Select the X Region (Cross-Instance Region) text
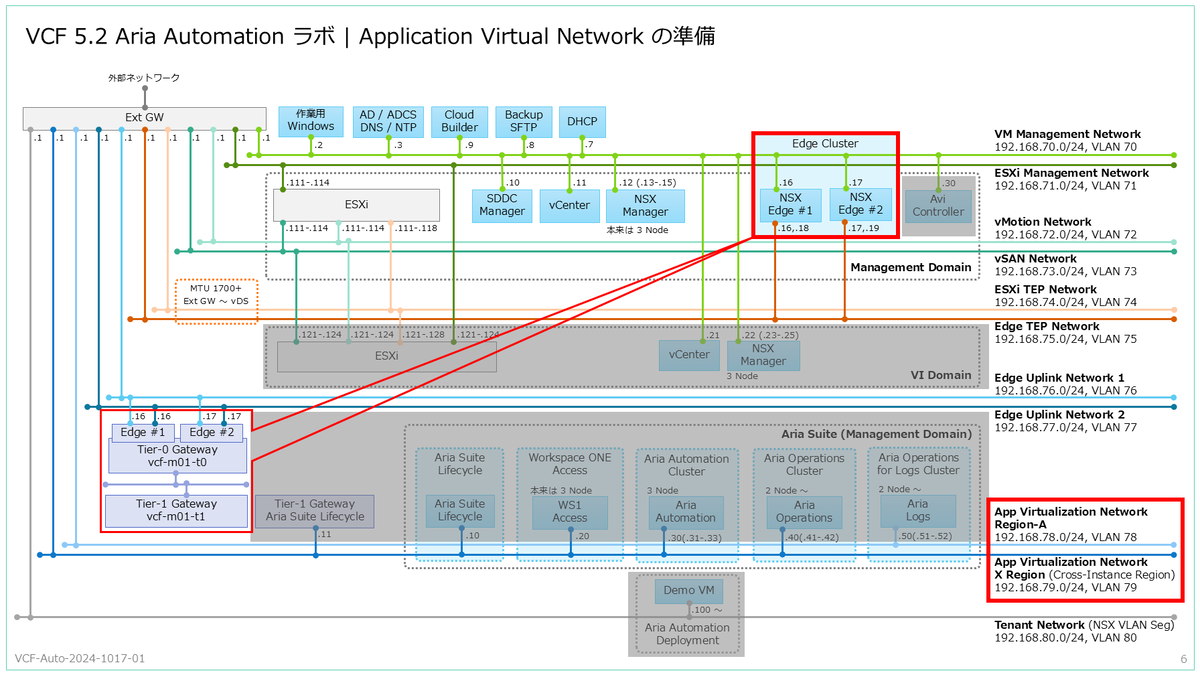The image size is (1200, 675). coord(1084,575)
